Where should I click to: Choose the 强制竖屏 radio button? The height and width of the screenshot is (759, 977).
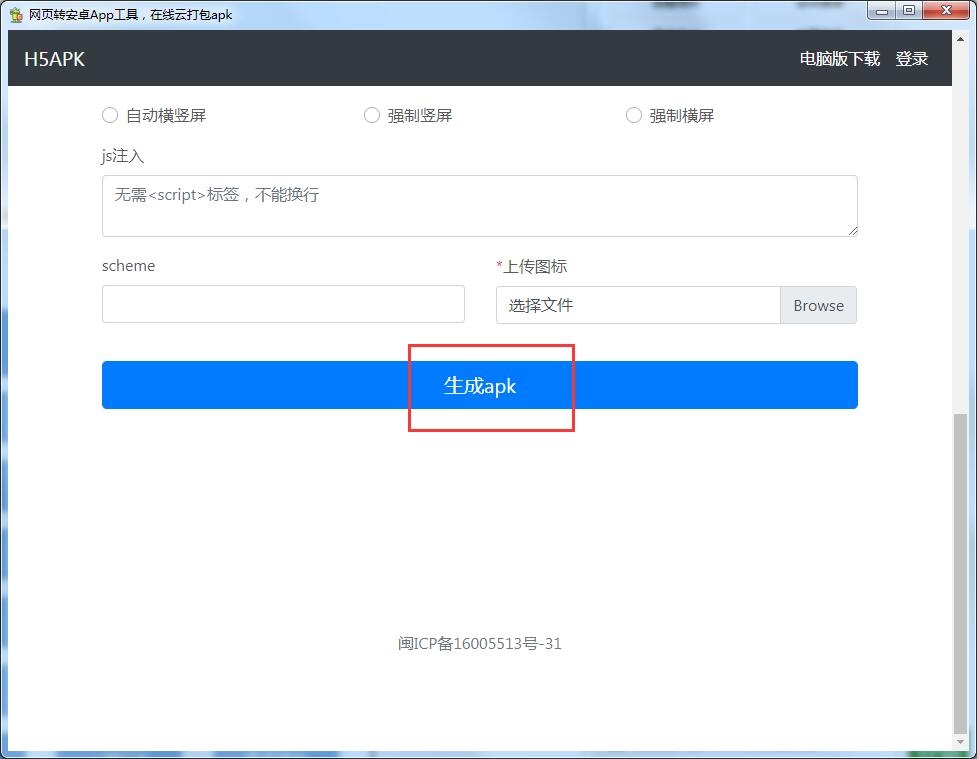[372, 115]
